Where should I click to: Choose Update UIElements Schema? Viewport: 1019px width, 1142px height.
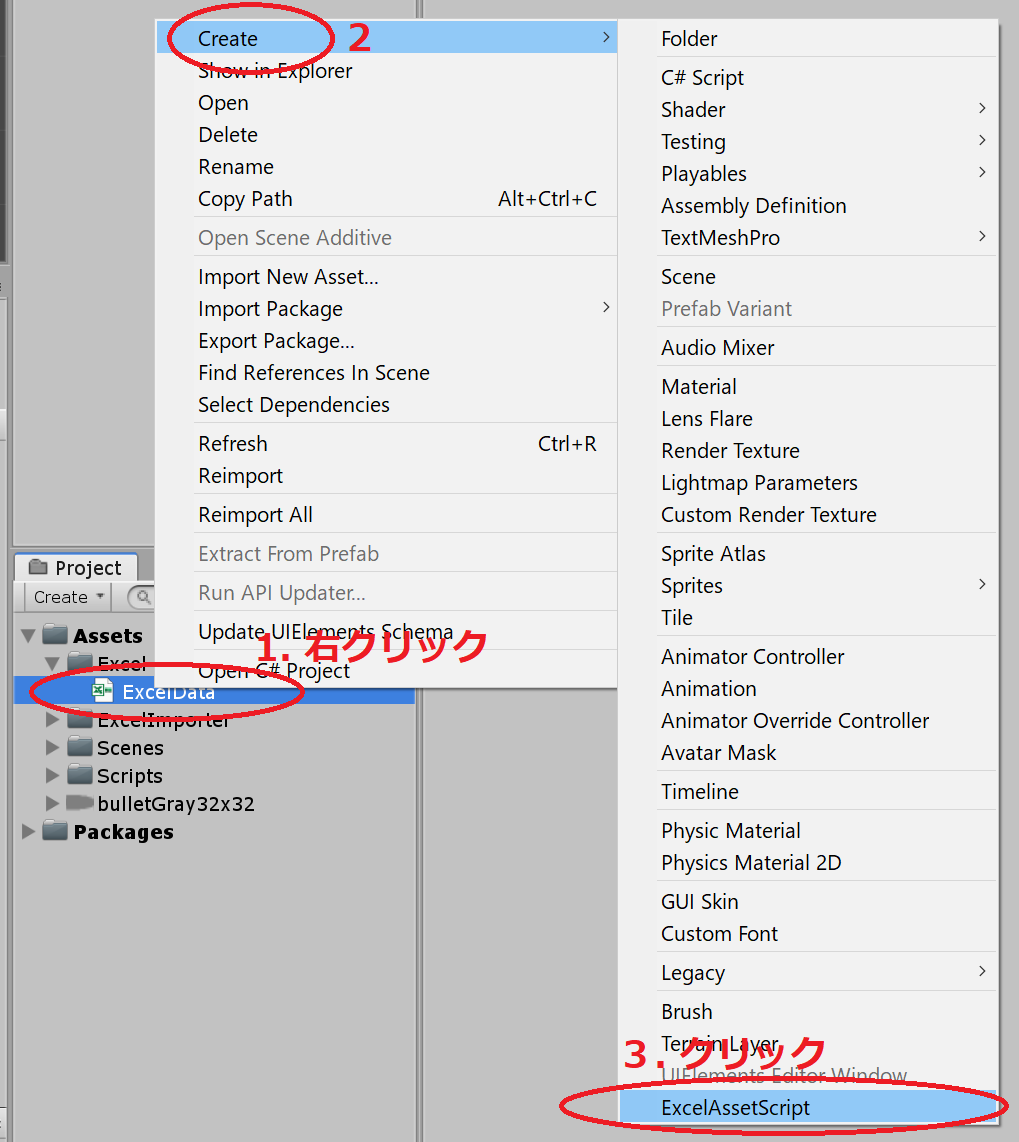(387, 631)
